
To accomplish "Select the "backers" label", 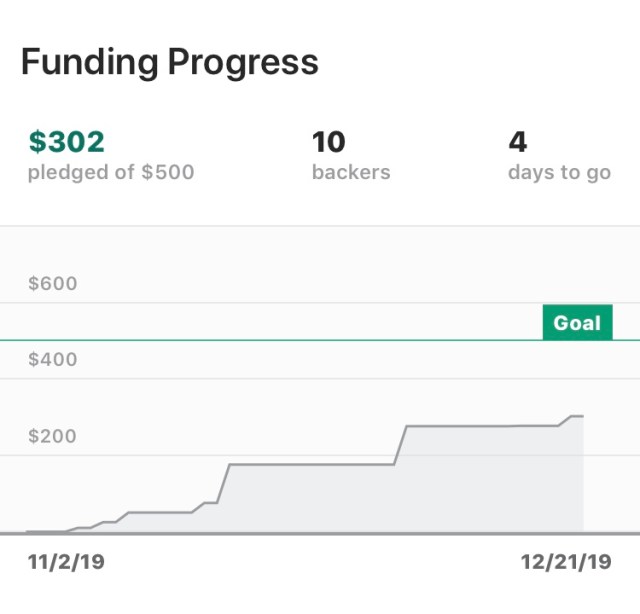I will click(351, 172).
